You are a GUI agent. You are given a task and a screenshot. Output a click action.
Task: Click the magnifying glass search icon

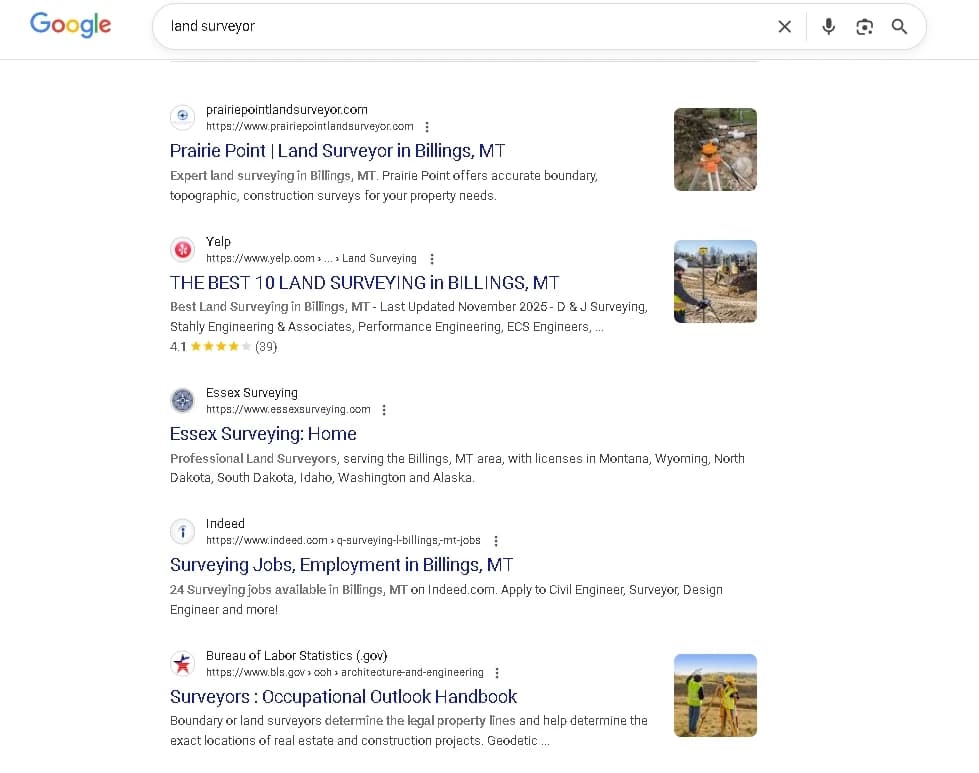tap(899, 26)
